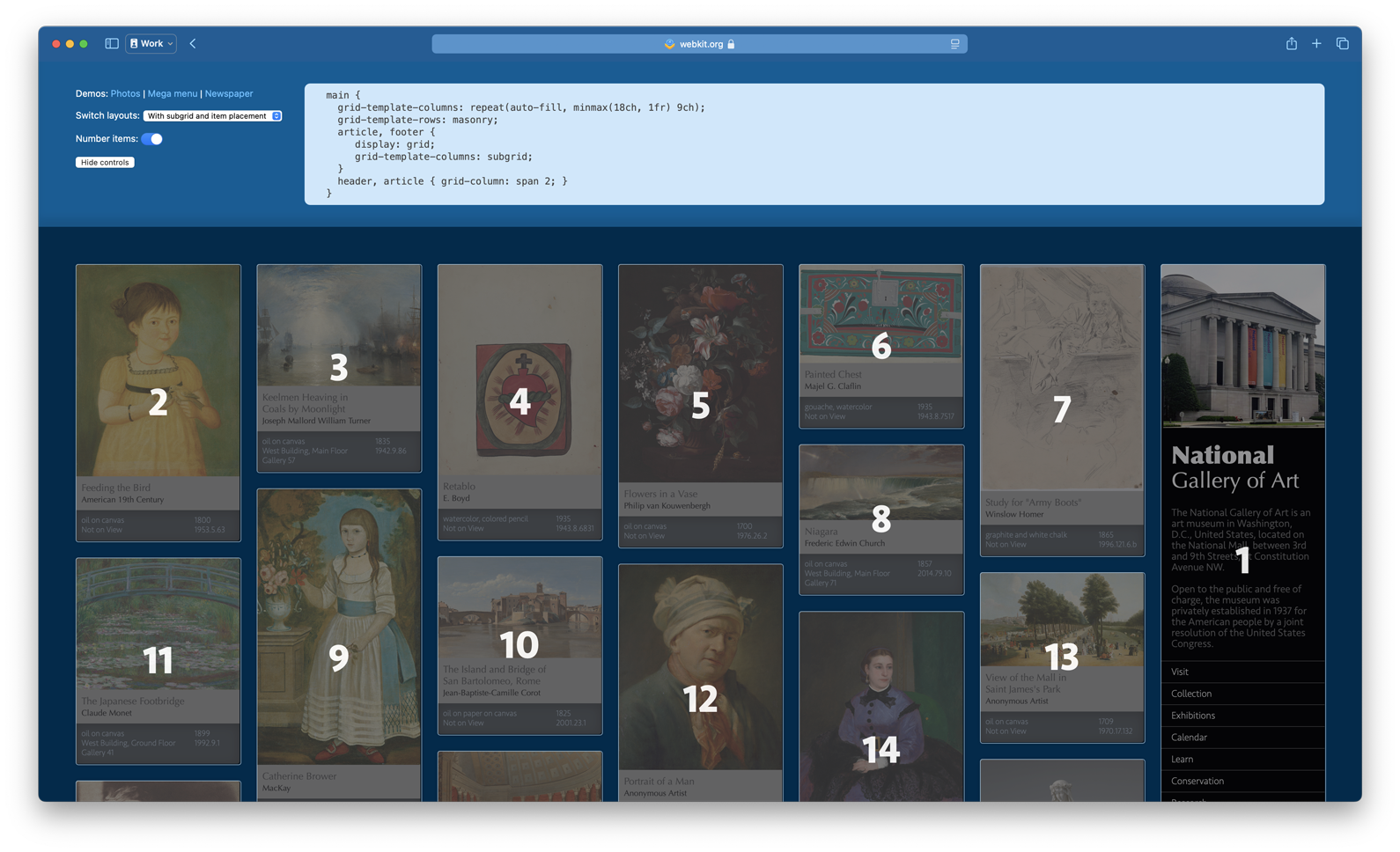Image resolution: width=1400 pixels, height=852 pixels.
Task: Open the Photos demo link
Action: tap(125, 93)
